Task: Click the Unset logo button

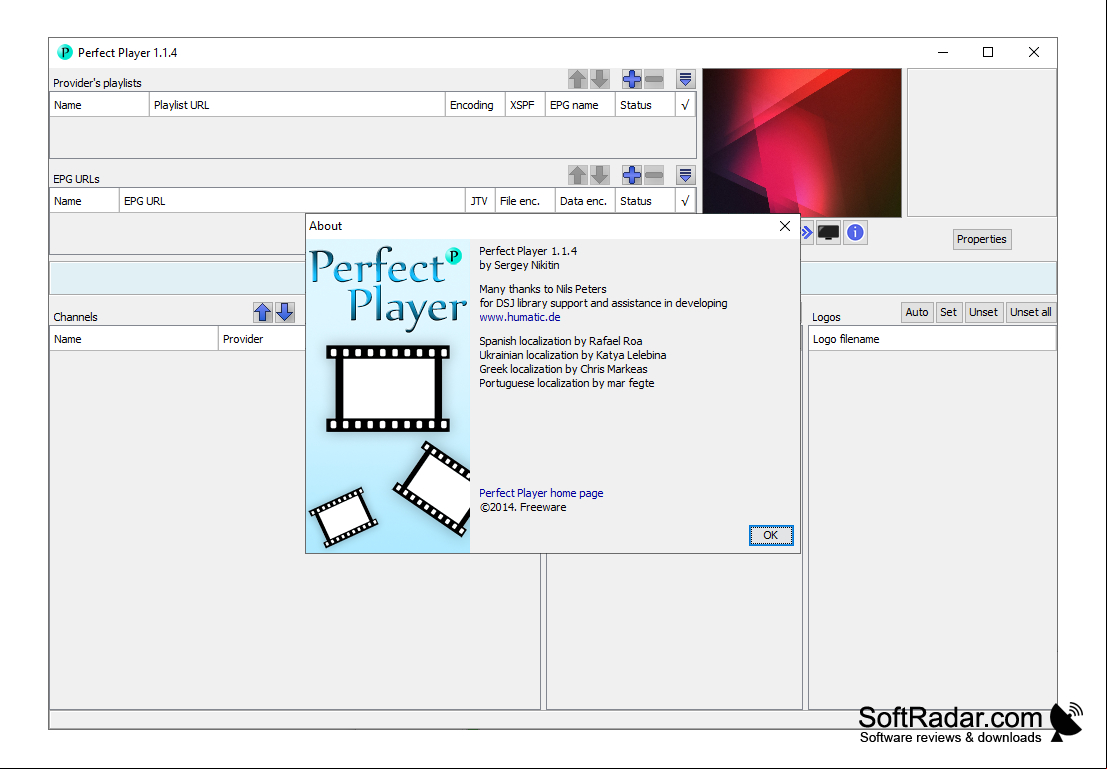Action: (x=983, y=312)
